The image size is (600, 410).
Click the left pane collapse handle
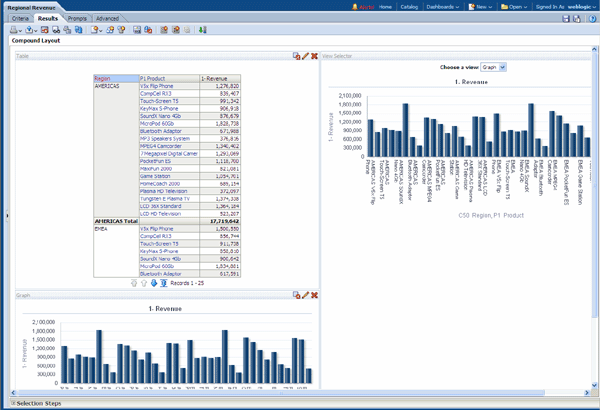[7, 216]
